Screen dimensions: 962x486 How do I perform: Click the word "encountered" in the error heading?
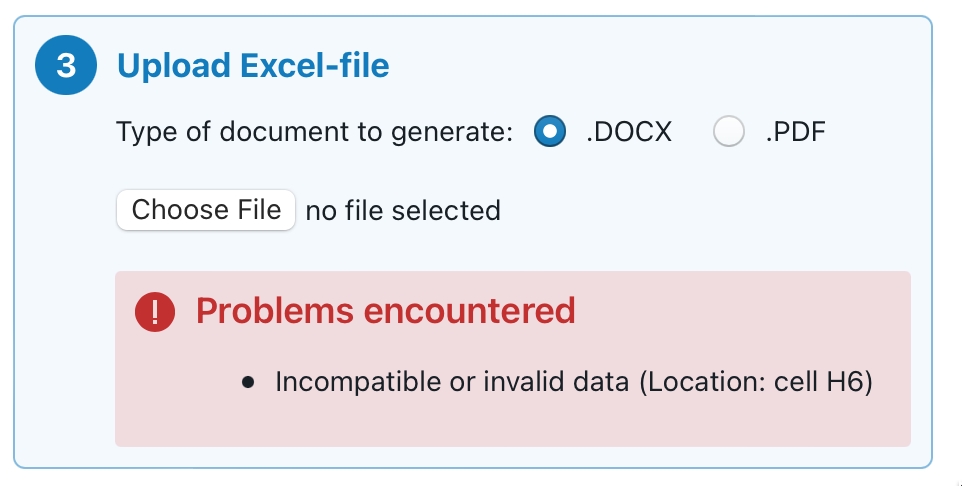pyautogui.click(x=469, y=310)
